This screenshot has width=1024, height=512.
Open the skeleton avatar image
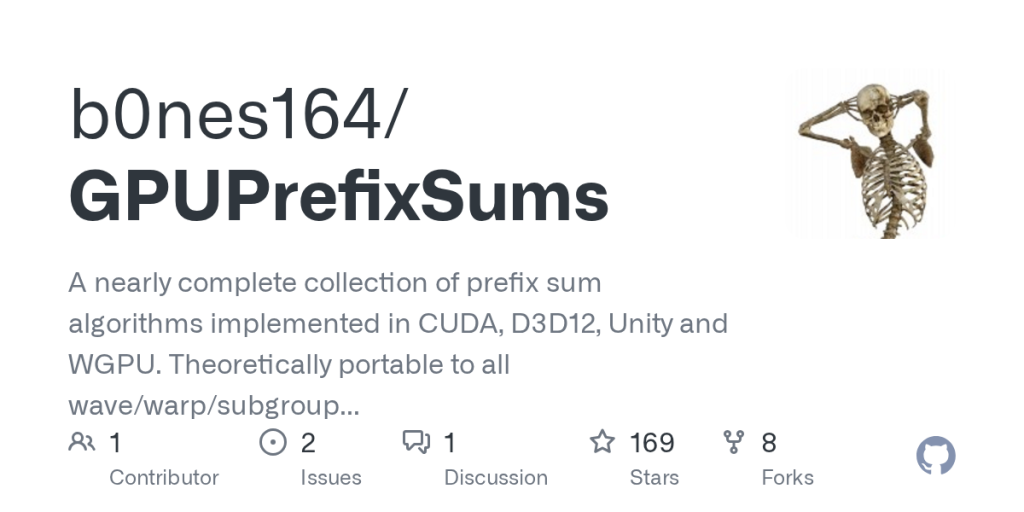click(864, 155)
